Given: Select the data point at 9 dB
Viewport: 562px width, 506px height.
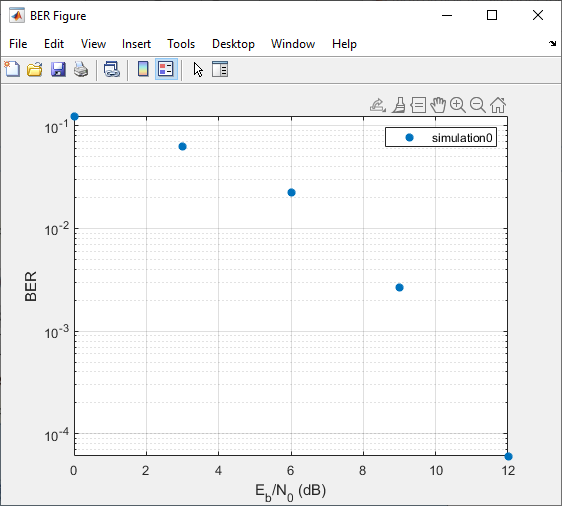Looking at the screenshot, I should pos(399,287).
